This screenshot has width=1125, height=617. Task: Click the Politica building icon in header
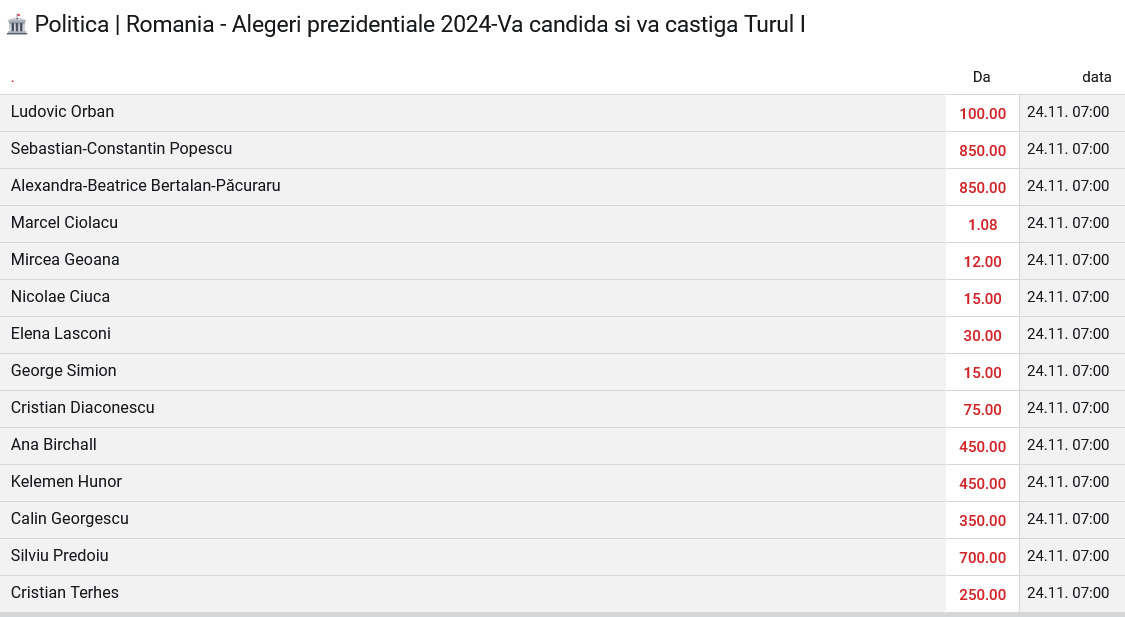coord(17,25)
